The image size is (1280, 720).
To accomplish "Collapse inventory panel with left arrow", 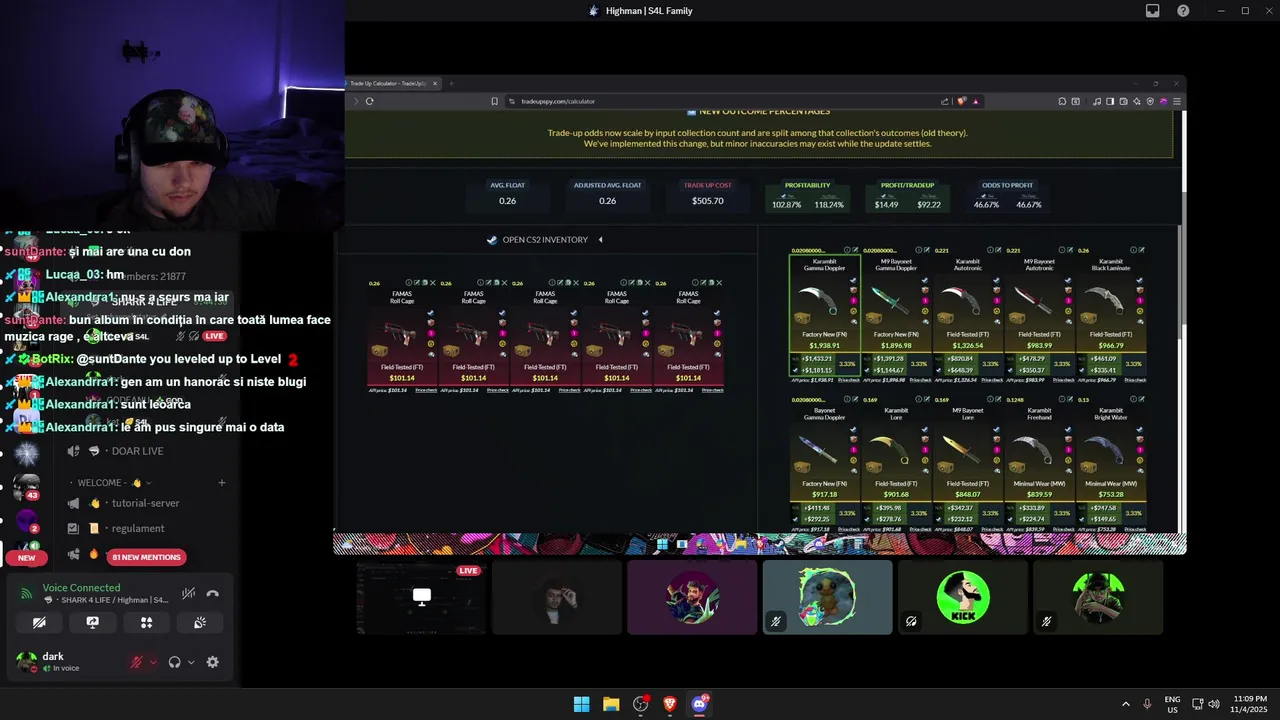I will tap(600, 240).
